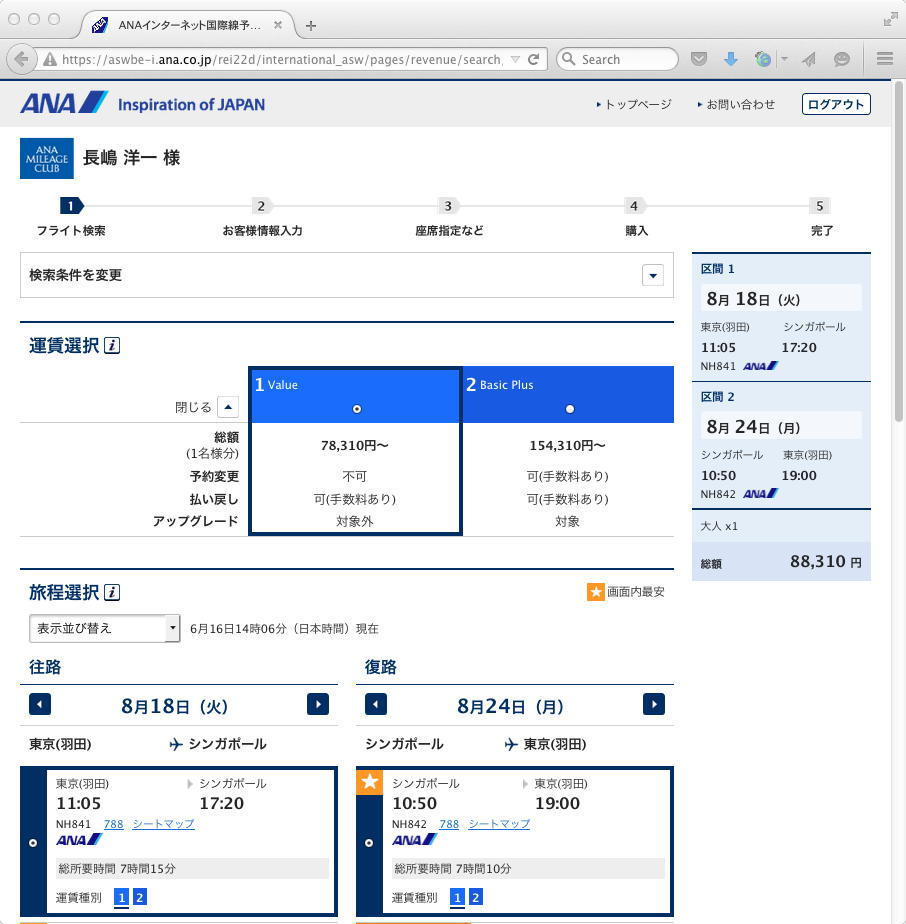The width and height of the screenshot is (906, 924).
Task: Click step 1 フライト検索 marker
Action: pyautogui.click(x=71, y=206)
